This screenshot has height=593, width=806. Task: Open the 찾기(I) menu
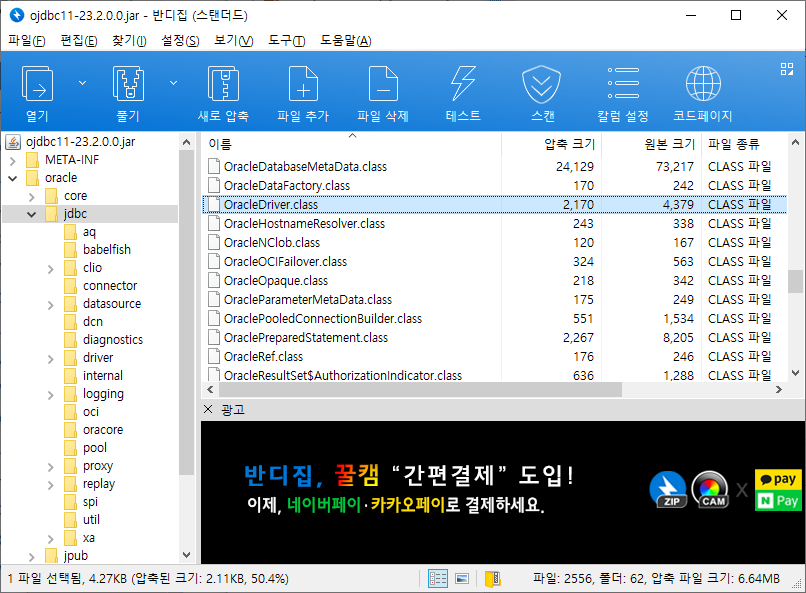point(129,40)
